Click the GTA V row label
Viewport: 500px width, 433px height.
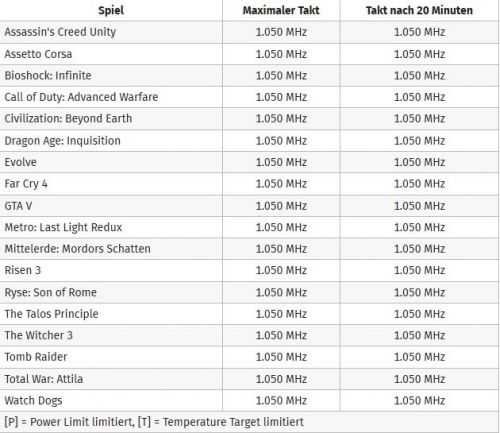point(18,206)
